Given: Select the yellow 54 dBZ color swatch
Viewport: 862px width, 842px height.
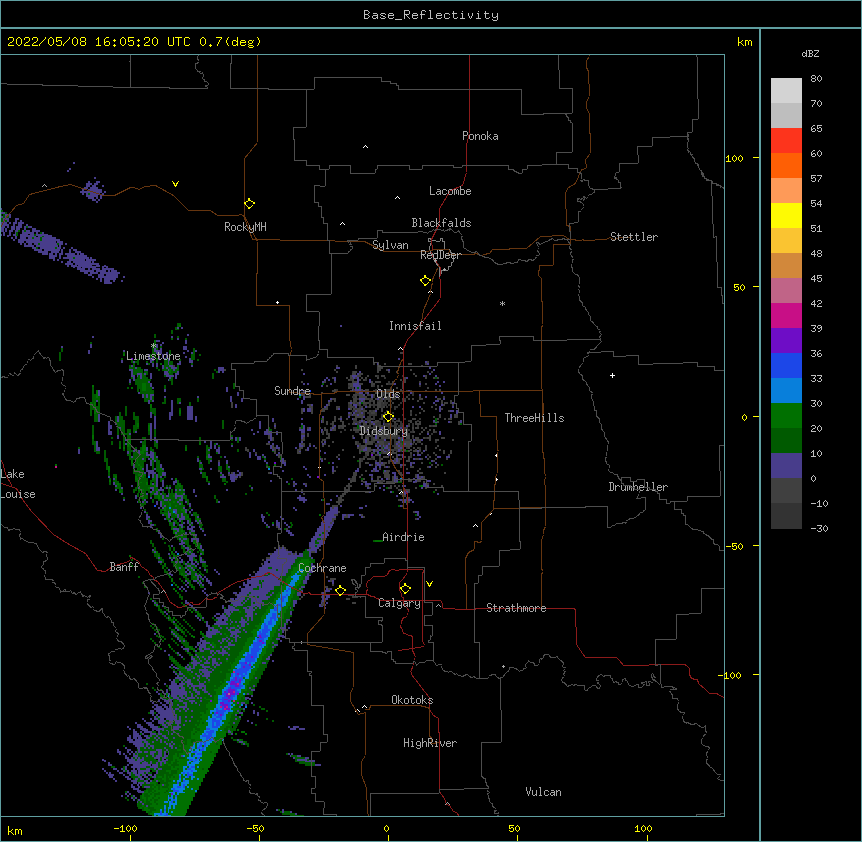Looking at the screenshot, I should 786,215.
